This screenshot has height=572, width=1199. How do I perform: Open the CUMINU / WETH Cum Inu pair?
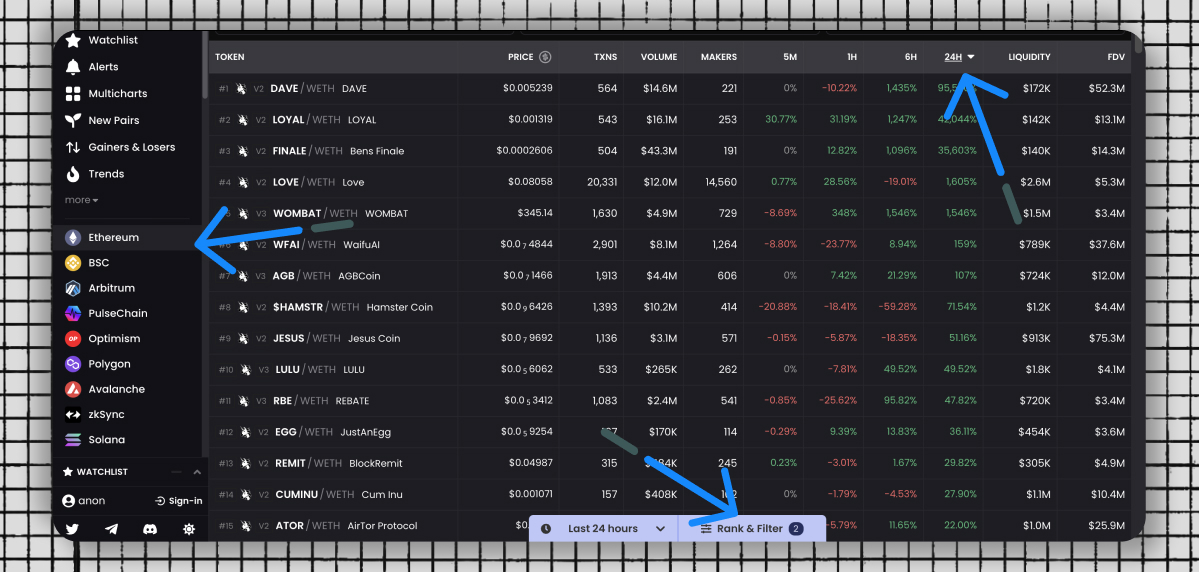pyautogui.click(x=339, y=495)
